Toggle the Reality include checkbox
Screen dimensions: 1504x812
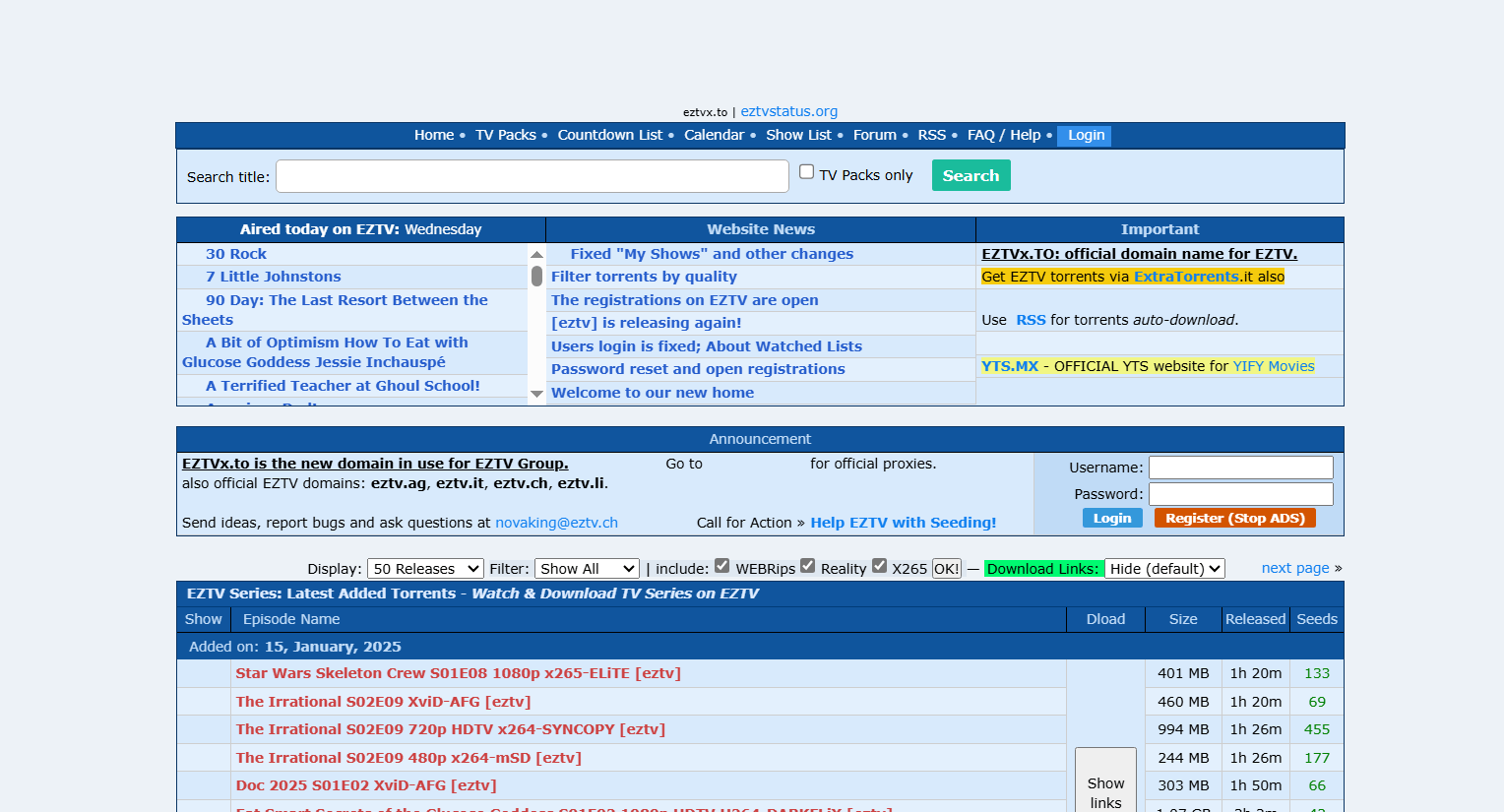(x=807, y=566)
